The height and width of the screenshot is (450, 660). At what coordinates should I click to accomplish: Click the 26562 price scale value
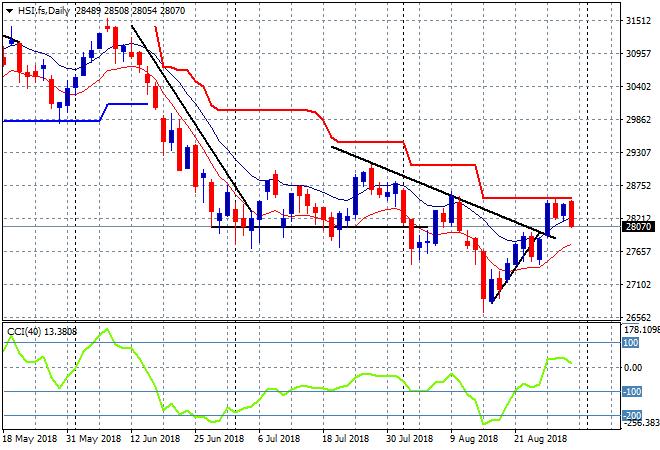(x=638, y=317)
